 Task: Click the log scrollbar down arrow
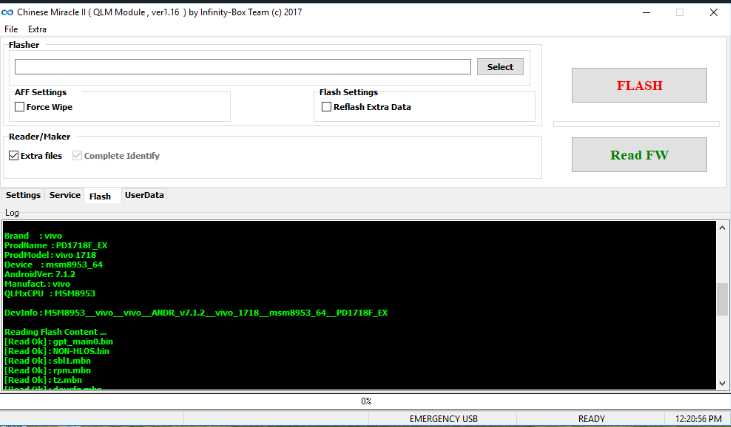pyautogui.click(x=722, y=383)
